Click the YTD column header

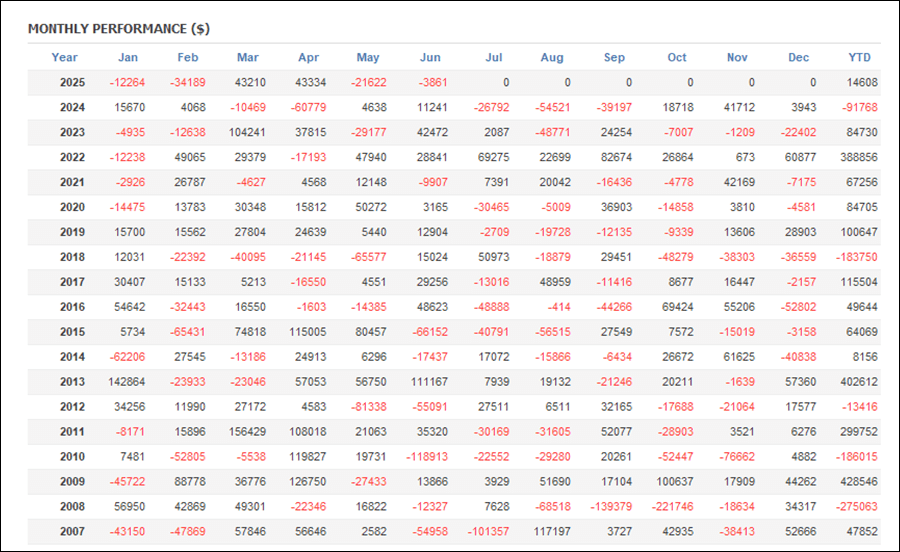(859, 57)
